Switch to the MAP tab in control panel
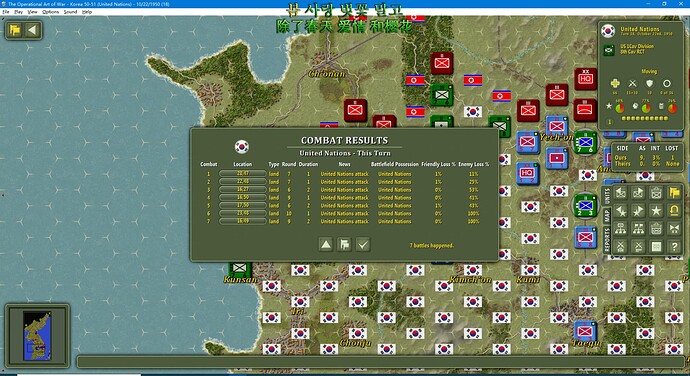Viewport: 690px width, 376px height. [607, 216]
